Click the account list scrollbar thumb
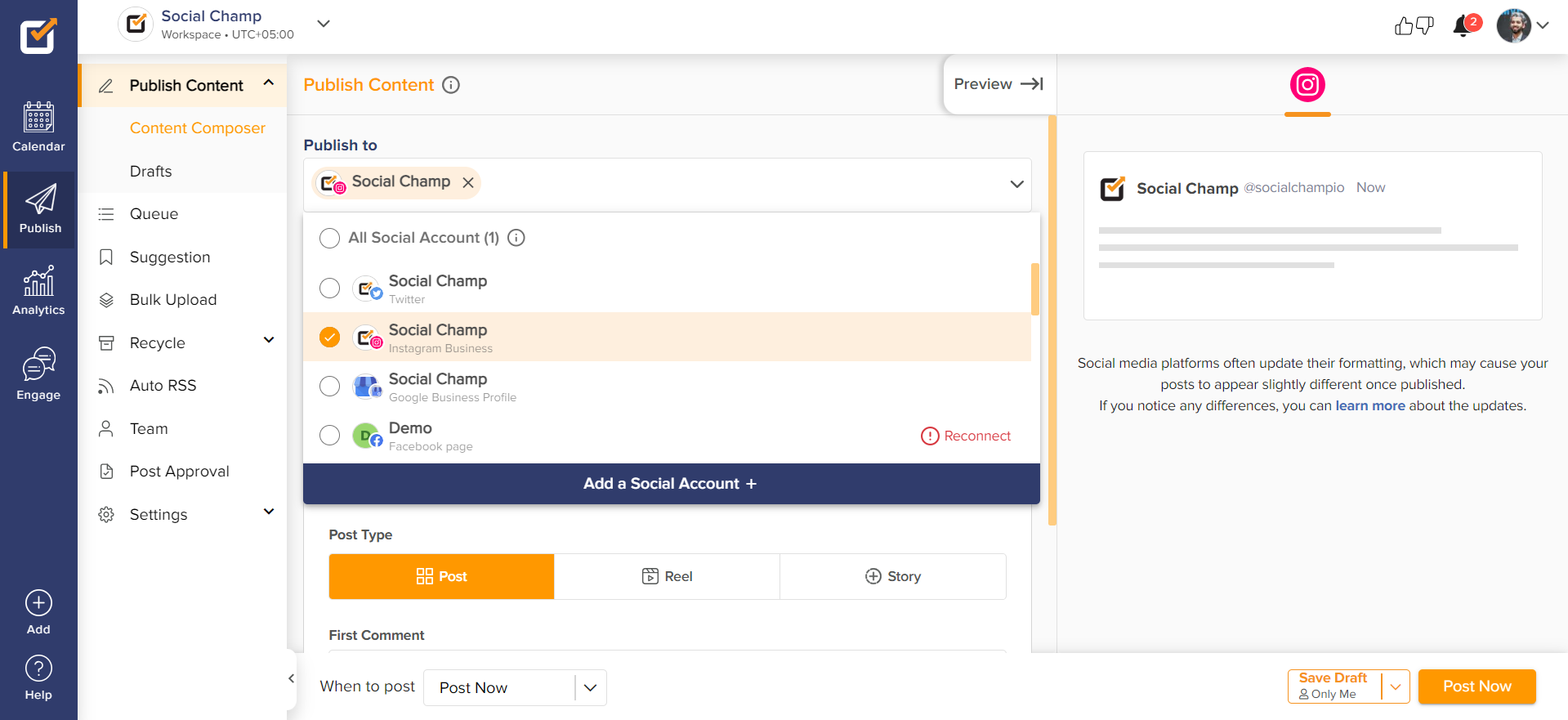The width and height of the screenshot is (1568, 720). 1035,289
